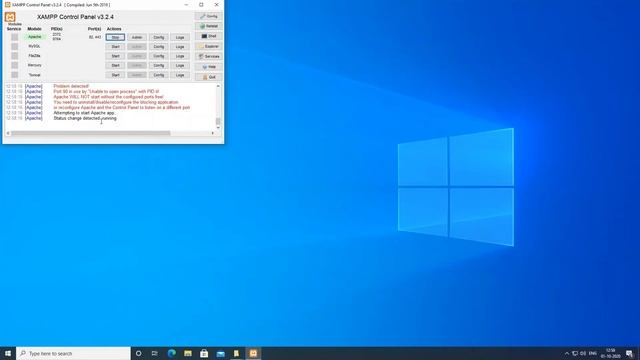View Mercury Logs

[180, 65]
